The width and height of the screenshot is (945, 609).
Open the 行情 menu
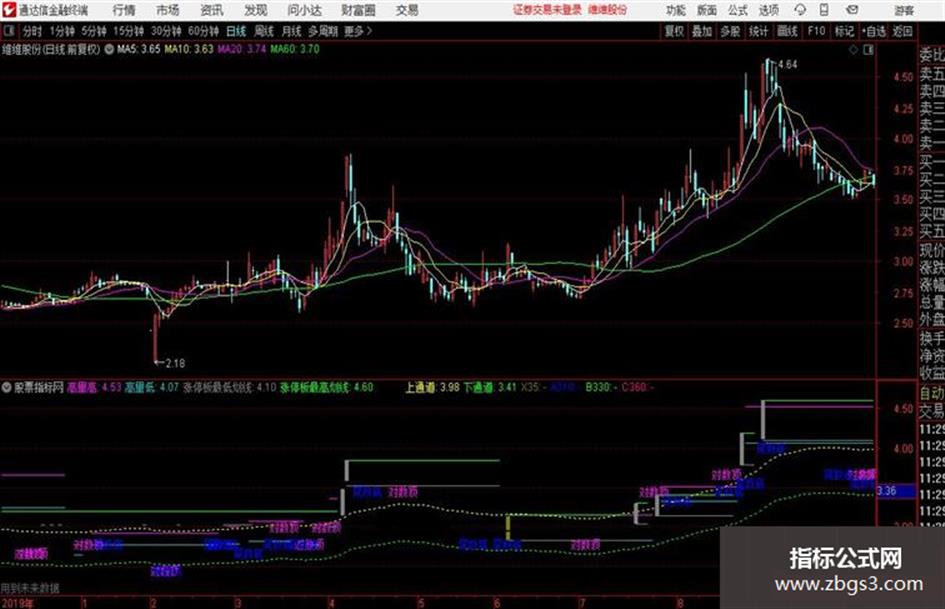(124, 10)
